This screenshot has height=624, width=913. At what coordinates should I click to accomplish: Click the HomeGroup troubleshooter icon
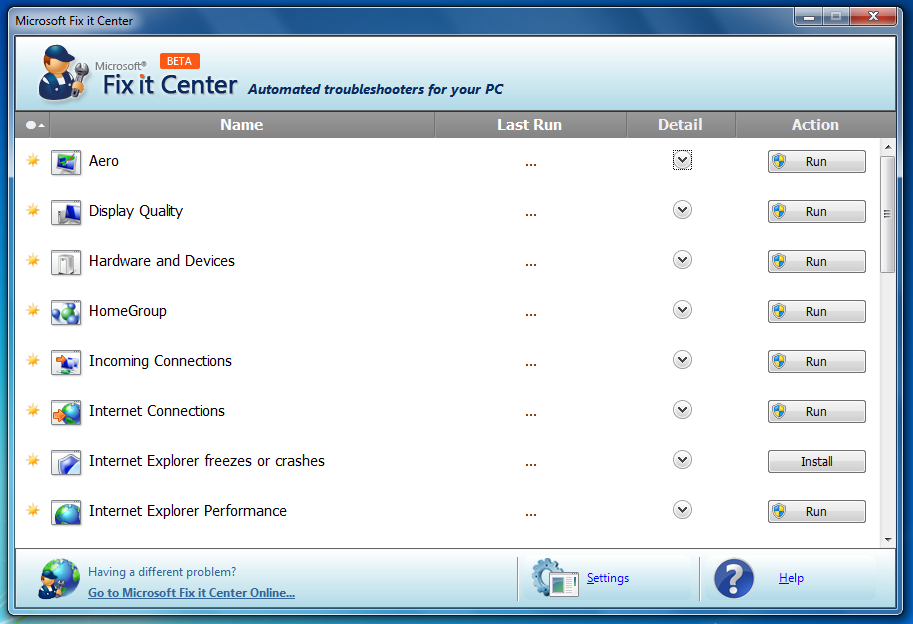pyautogui.click(x=66, y=312)
